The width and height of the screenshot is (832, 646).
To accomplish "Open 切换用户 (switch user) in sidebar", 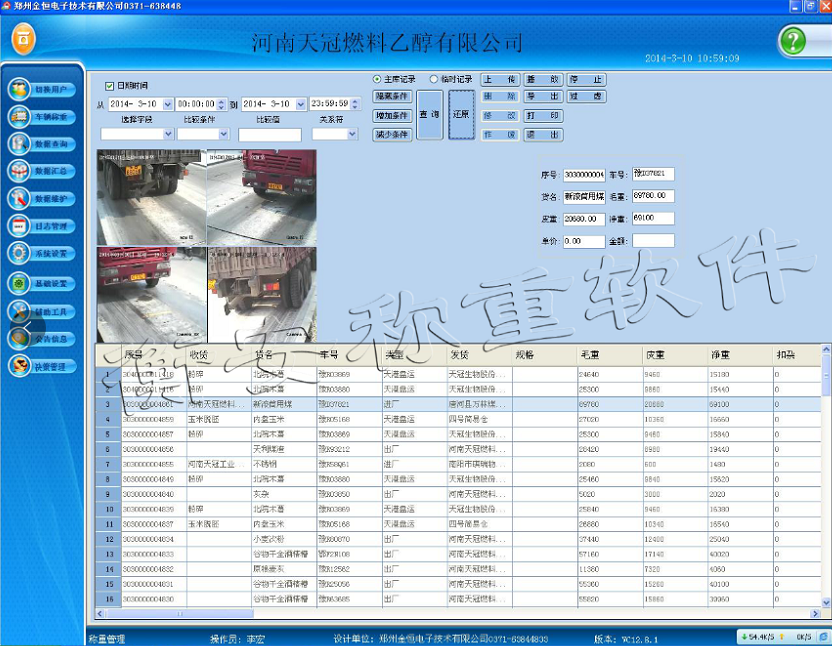I will [x=41, y=90].
